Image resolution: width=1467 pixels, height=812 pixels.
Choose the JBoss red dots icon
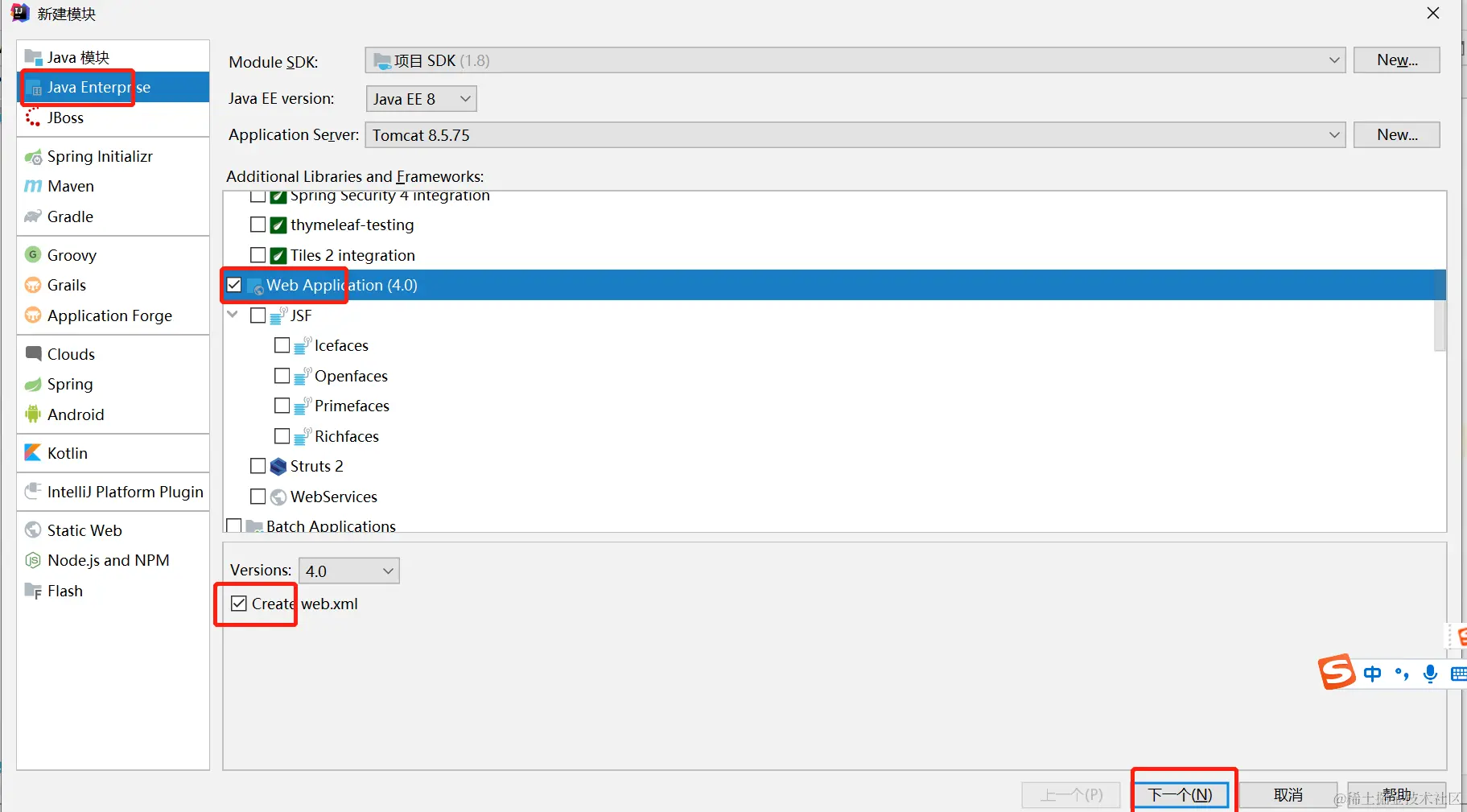click(x=33, y=118)
